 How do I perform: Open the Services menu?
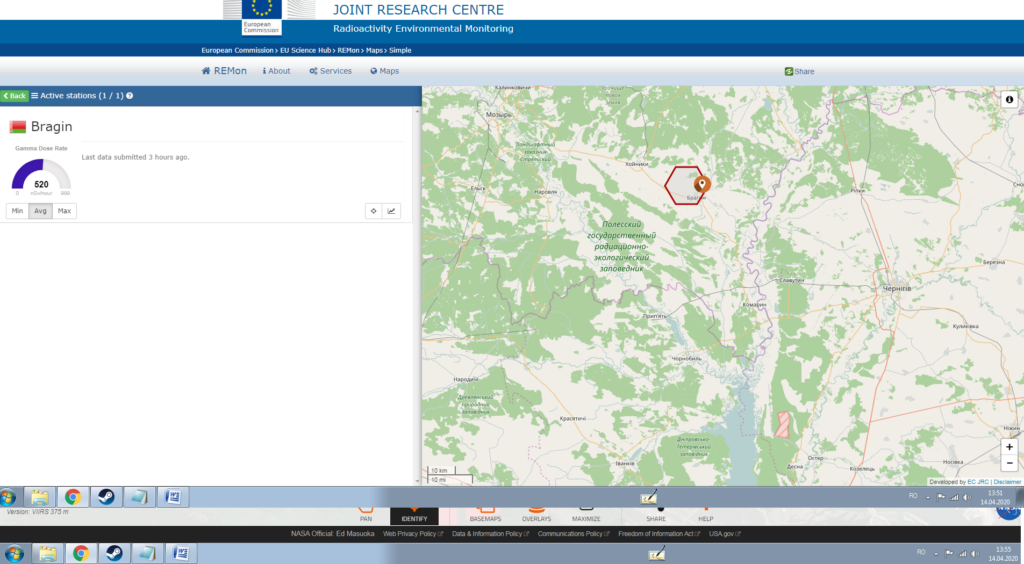pyautogui.click(x=330, y=70)
